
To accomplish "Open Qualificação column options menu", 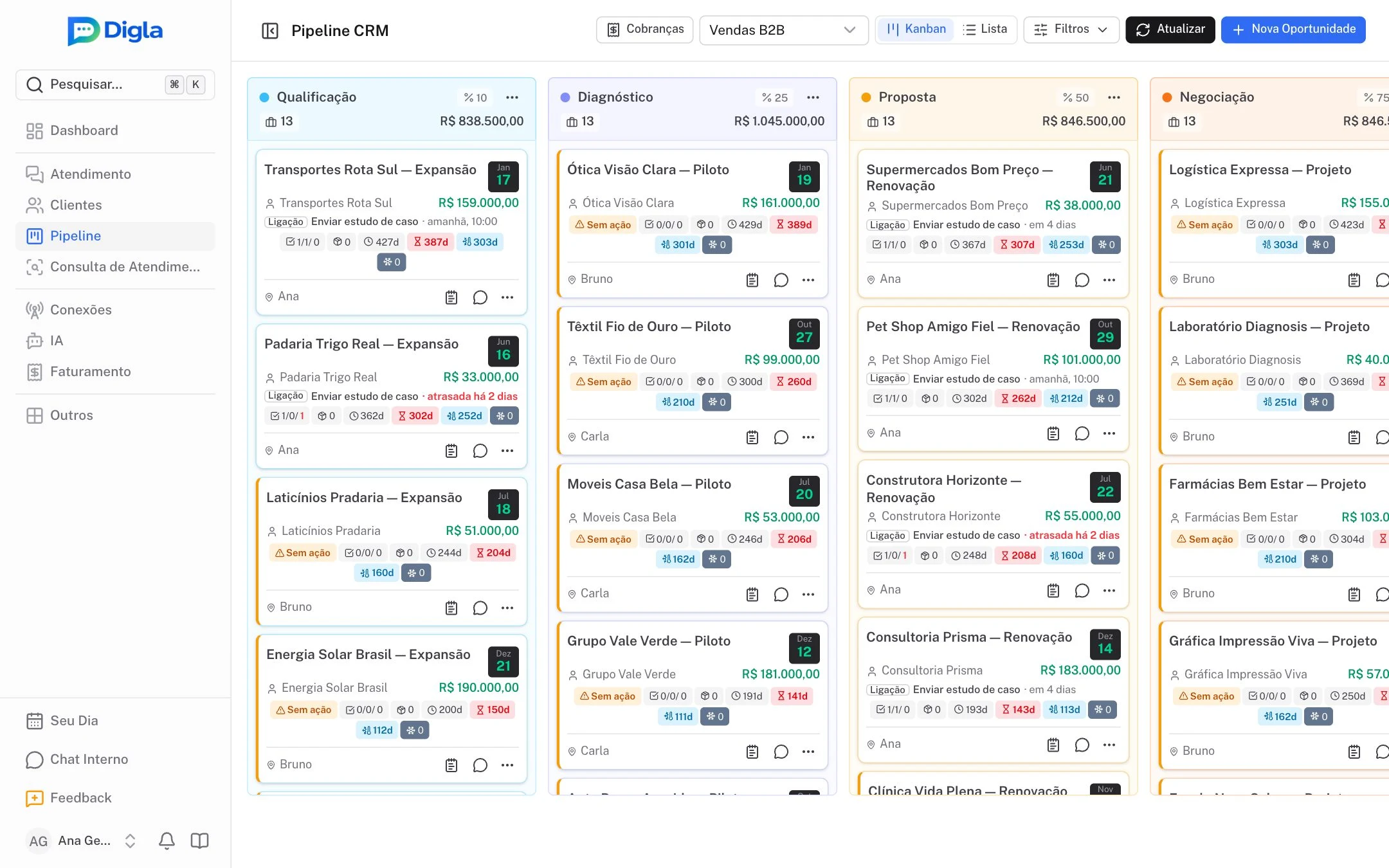I will (512, 97).
